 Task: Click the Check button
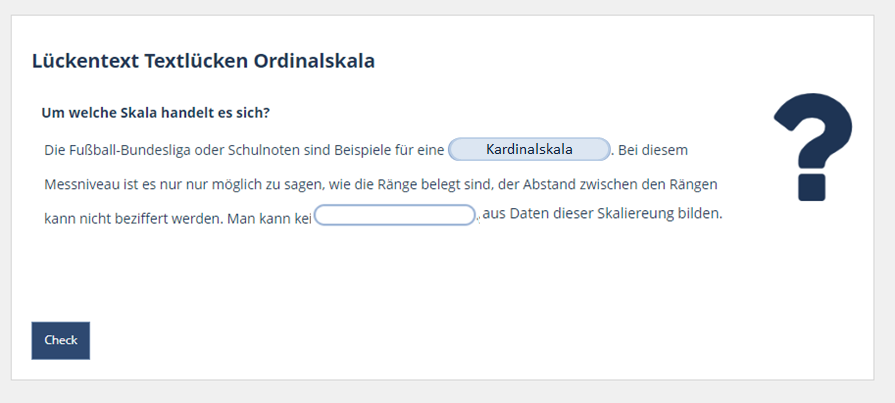click(61, 340)
